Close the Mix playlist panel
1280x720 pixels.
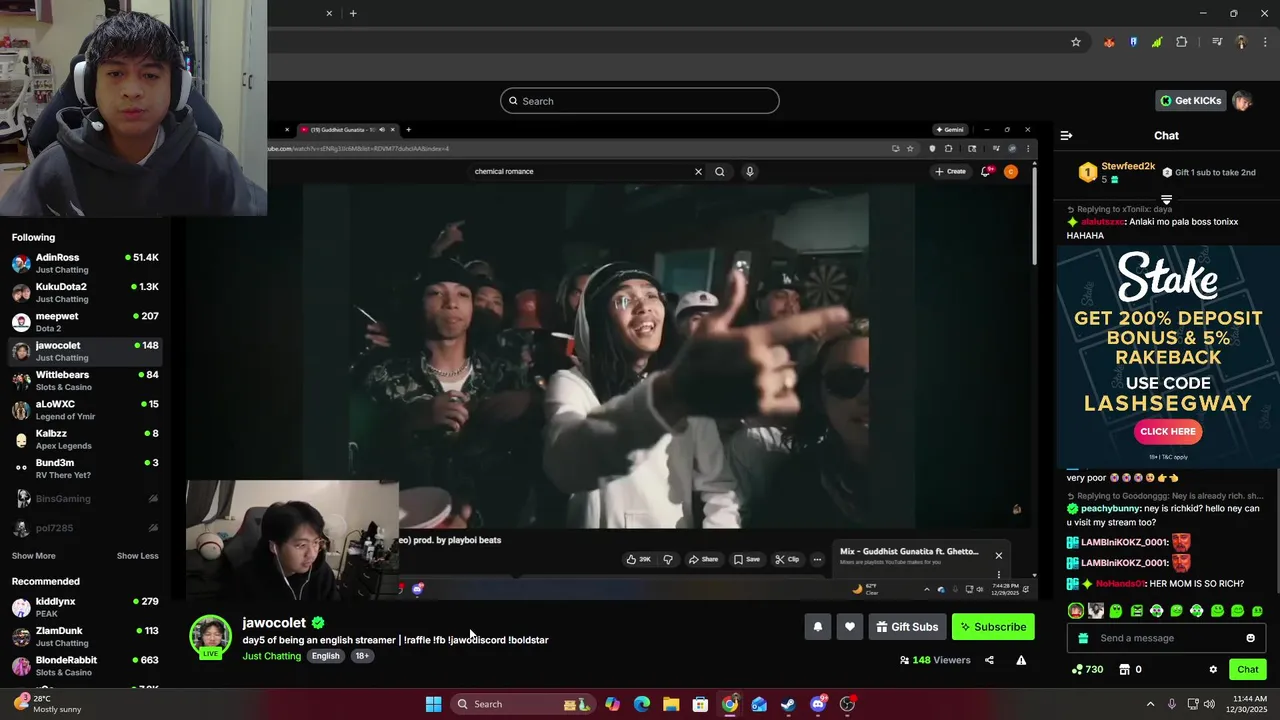coord(998,555)
